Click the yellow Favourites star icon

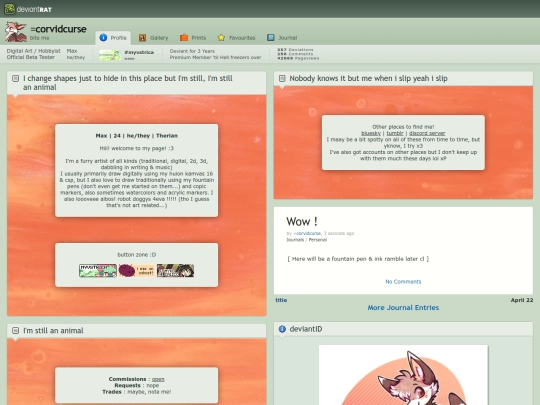point(221,38)
